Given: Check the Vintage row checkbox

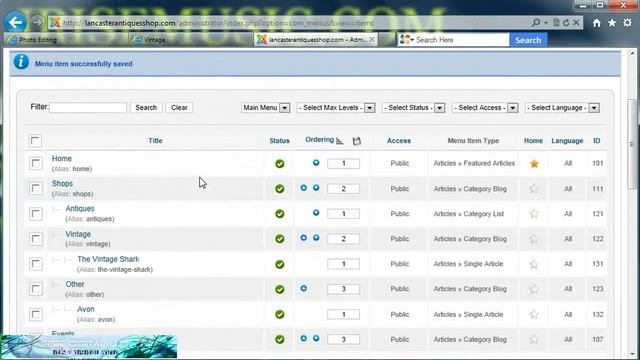Looking at the screenshot, I should pyautogui.click(x=36, y=239).
